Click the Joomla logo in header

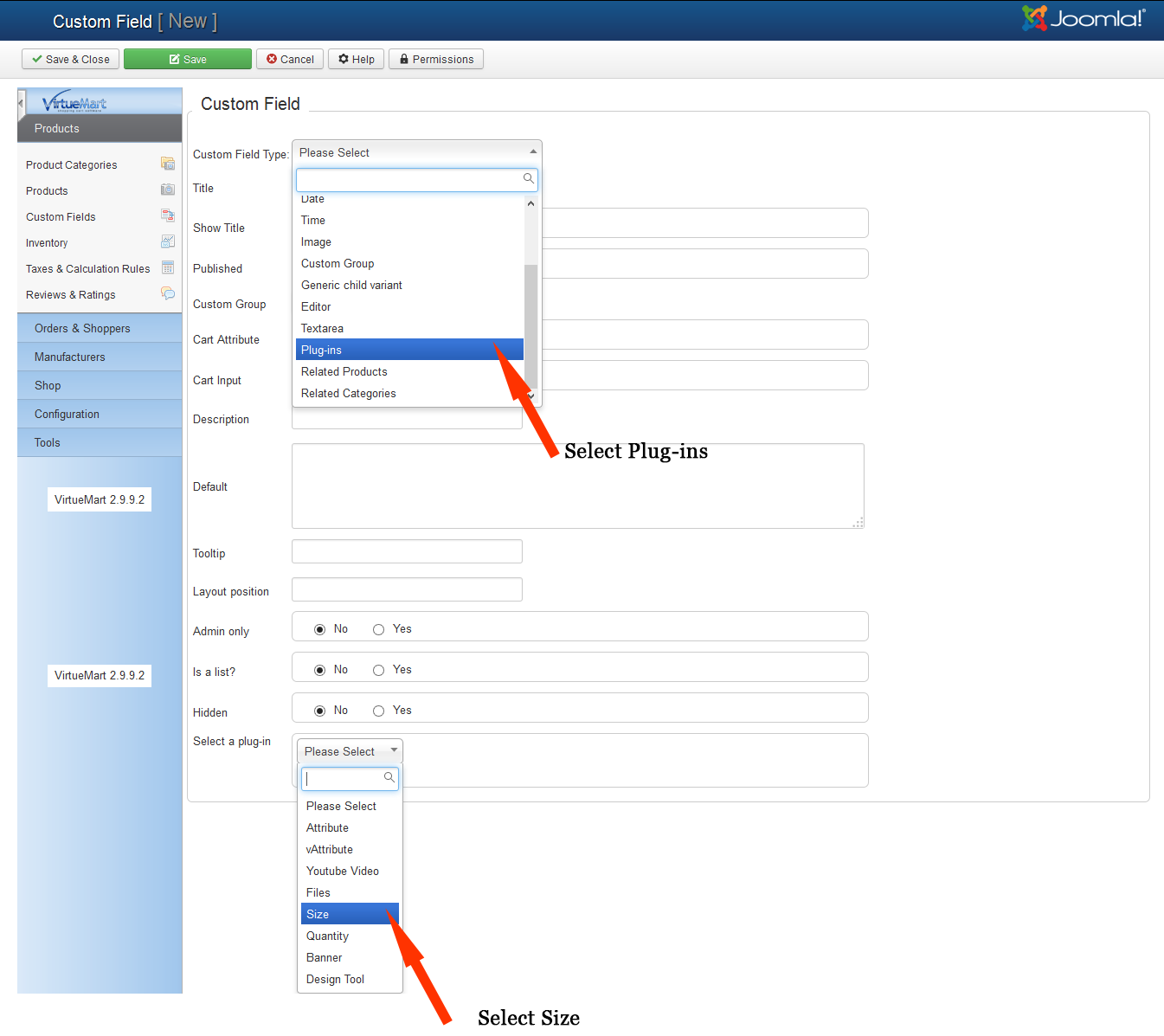click(1083, 19)
